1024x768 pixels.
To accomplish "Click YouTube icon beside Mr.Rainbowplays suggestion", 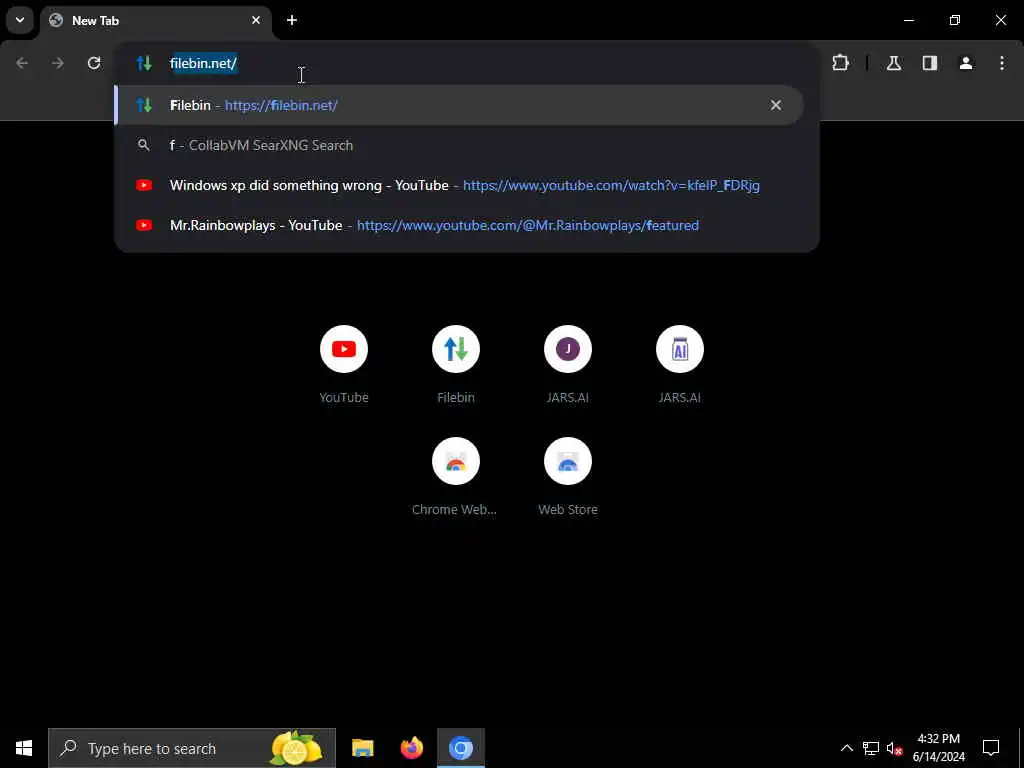I will point(144,225).
